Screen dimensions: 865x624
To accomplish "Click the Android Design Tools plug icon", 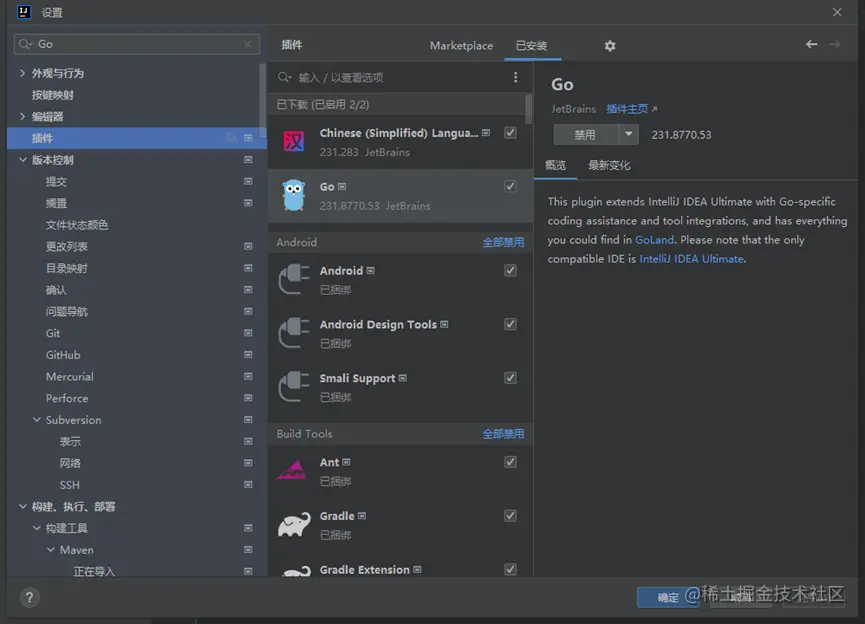I will coord(293,333).
